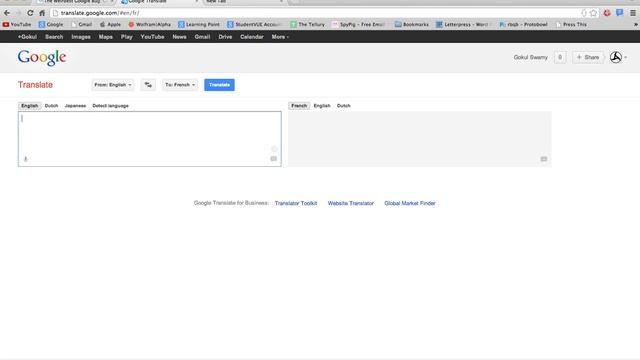Viewport: 640px width, 360px height.
Task: Switch to the New Tab browser tab
Action: (x=243, y=2)
